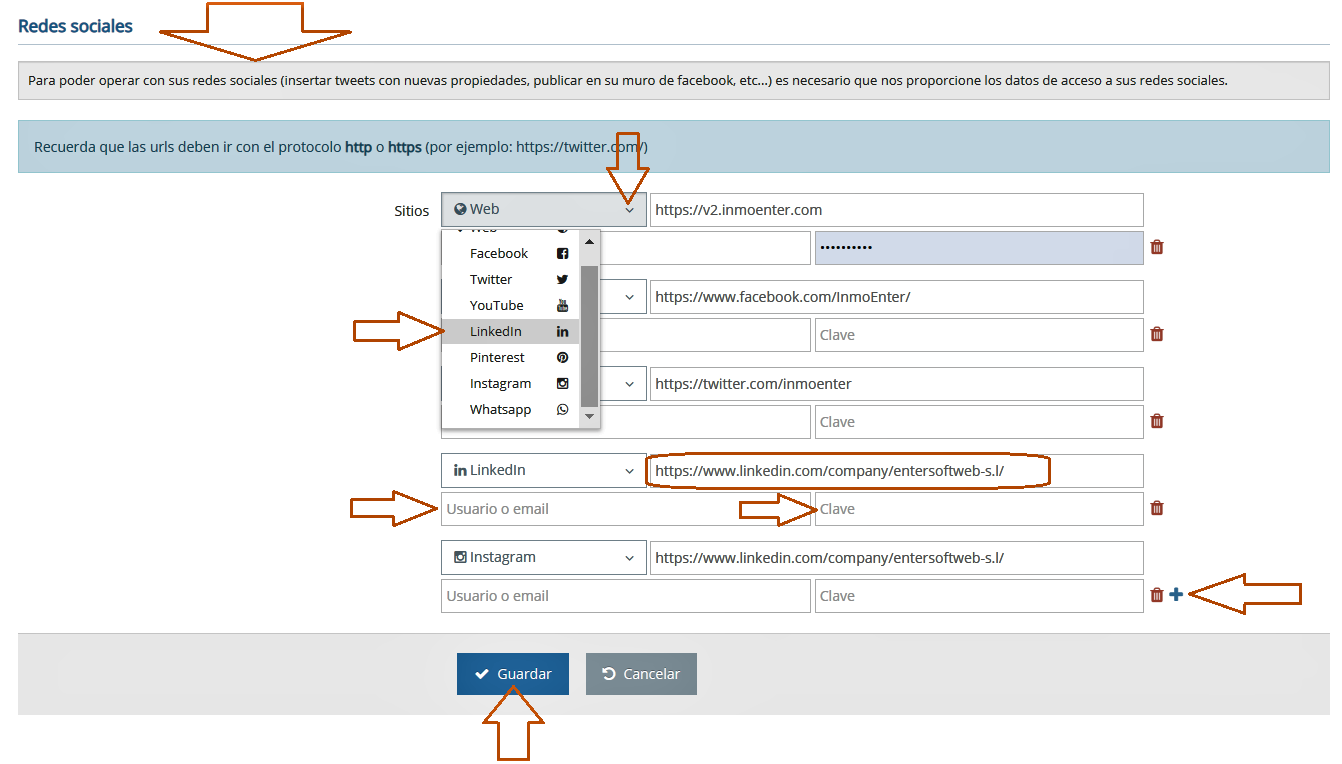Focus Usuario o email field in Instagram row
Screen dimensions: 1342x764
(626, 596)
